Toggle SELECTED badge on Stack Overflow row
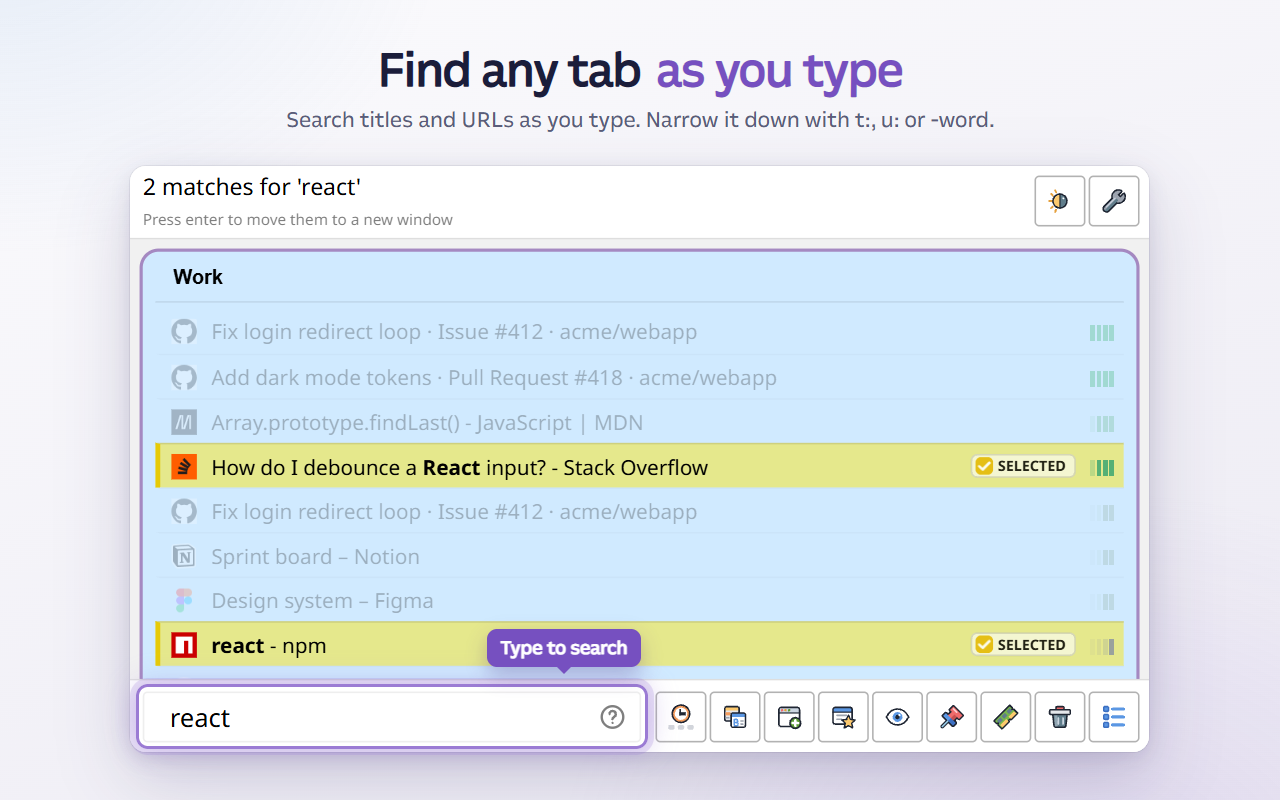This screenshot has height=800, width=1280. point(1023,466)
